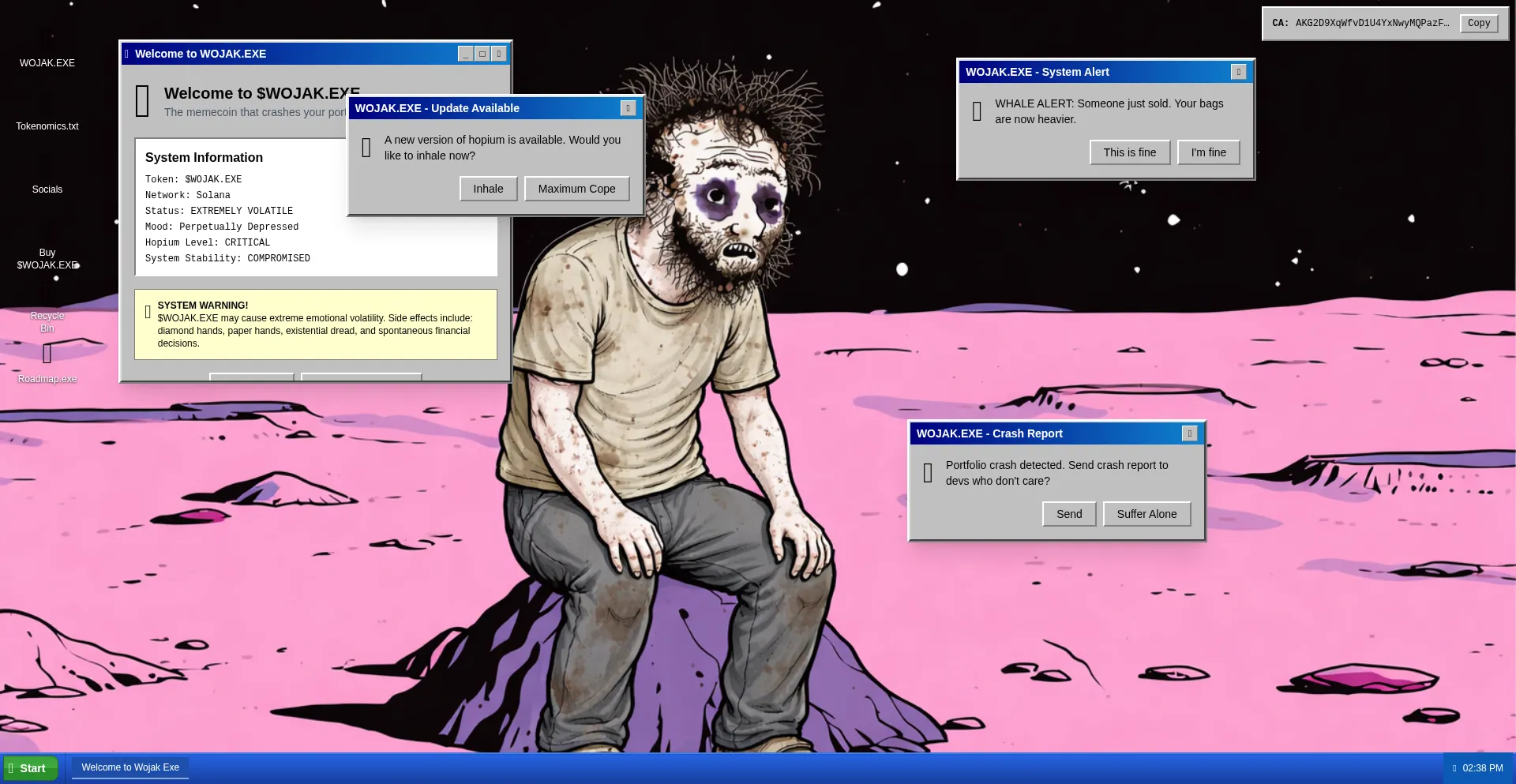Click I'm fine in the whale alert

[x=1208, y=152]
